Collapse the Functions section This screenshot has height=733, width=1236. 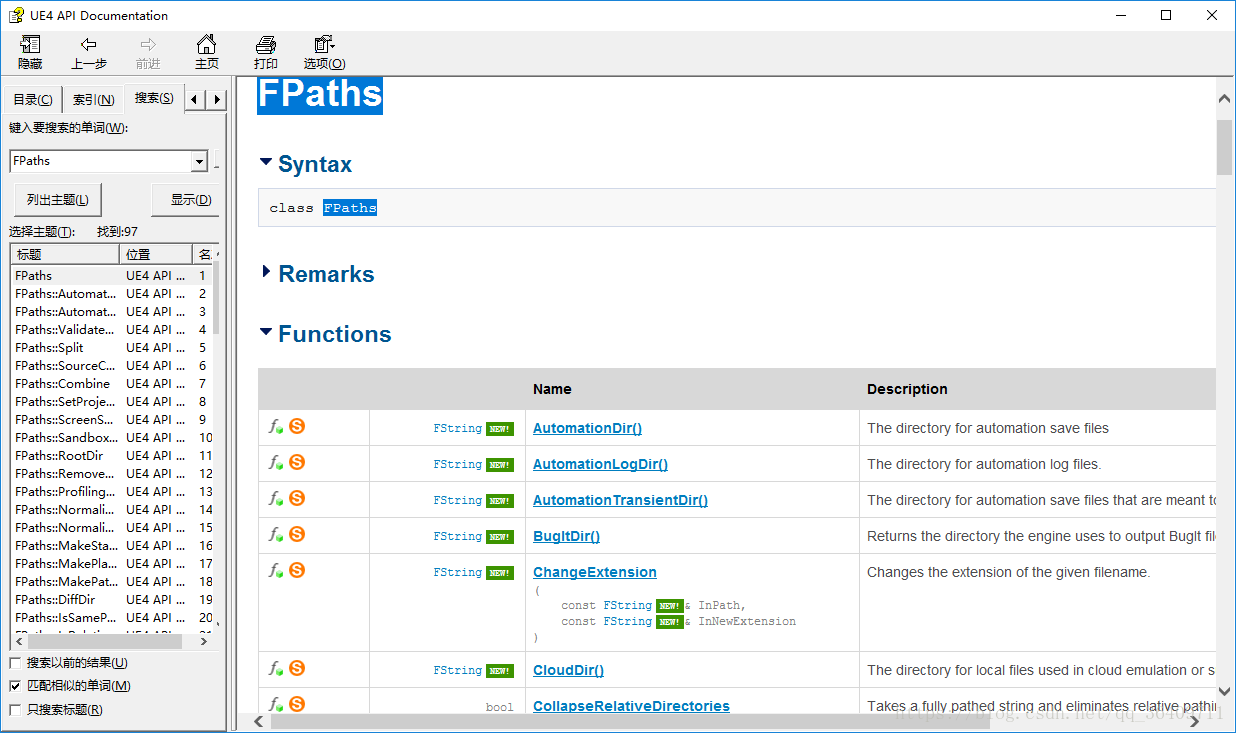(266, 332)
